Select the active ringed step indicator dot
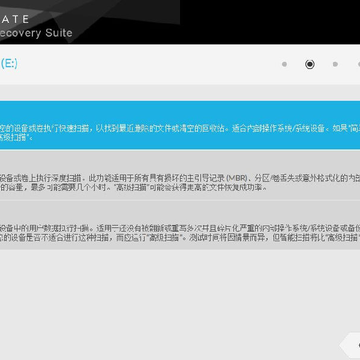The width and height of the screenshot is (360, 360). [x=310, y=64]
